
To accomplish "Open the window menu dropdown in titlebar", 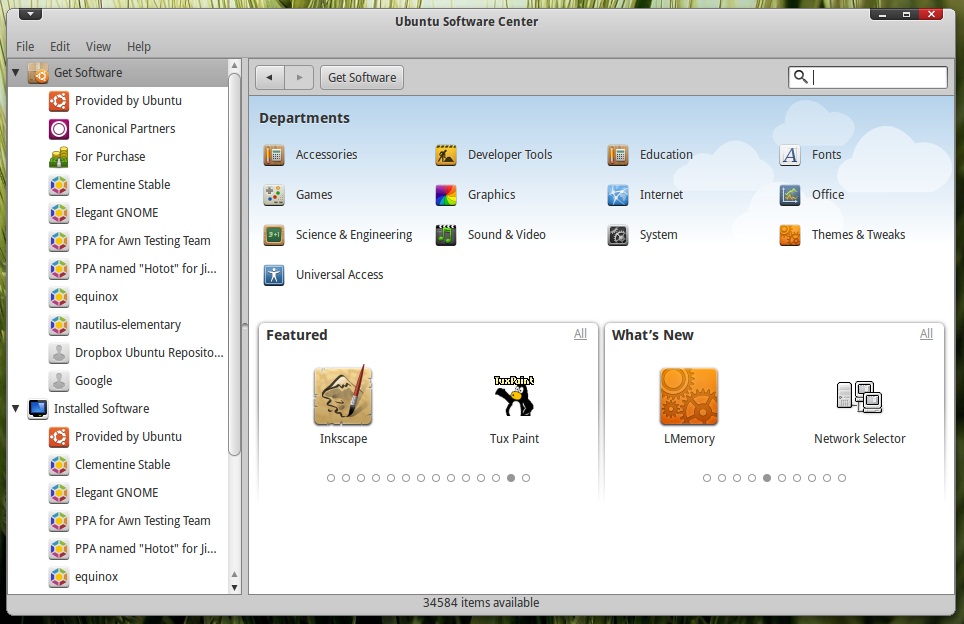I will pyautogui.click(x=30, y=14).
